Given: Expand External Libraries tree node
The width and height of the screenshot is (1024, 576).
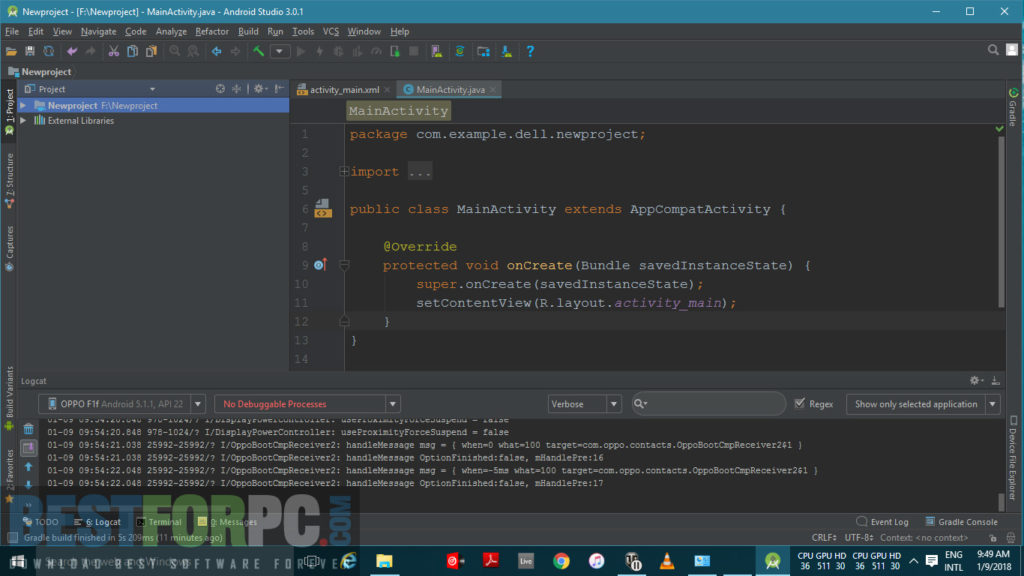Looking at the screenshot, I should [x=24, y=121].
